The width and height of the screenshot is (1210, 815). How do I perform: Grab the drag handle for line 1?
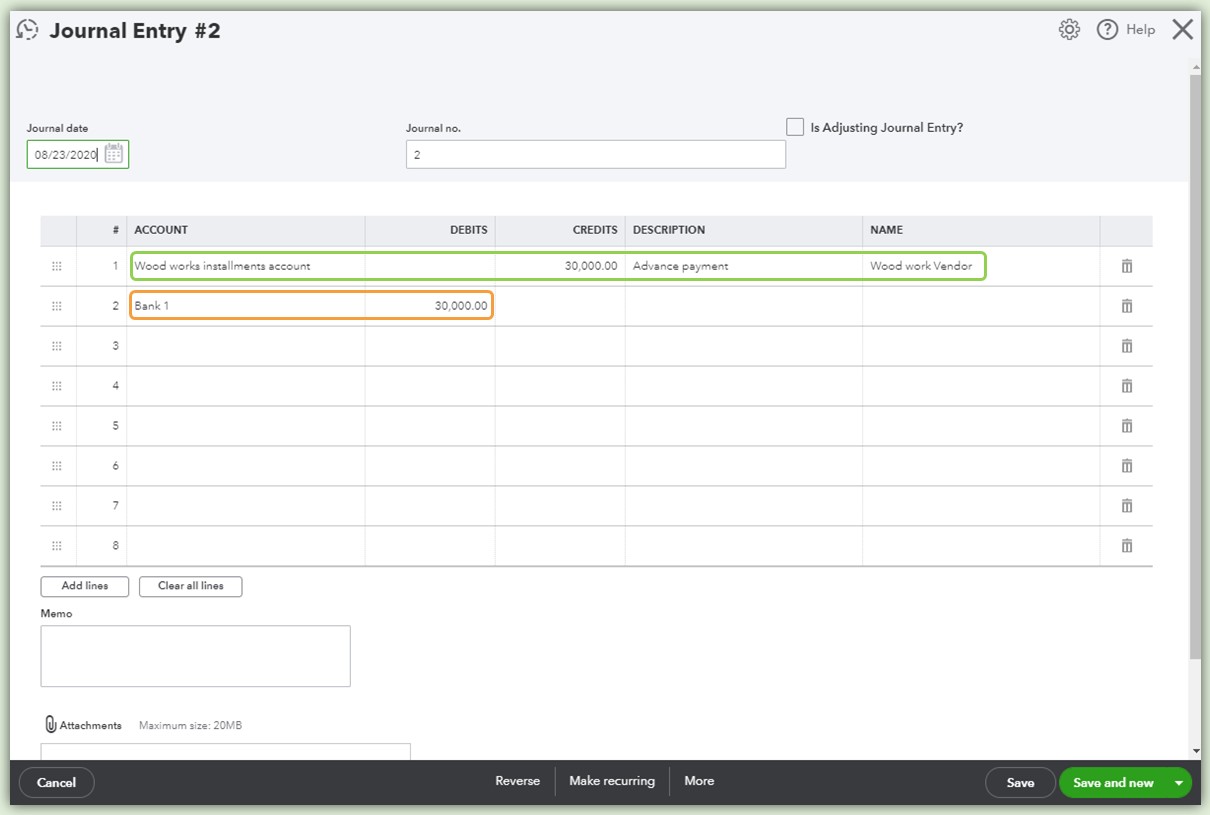[x=57, y=266]
